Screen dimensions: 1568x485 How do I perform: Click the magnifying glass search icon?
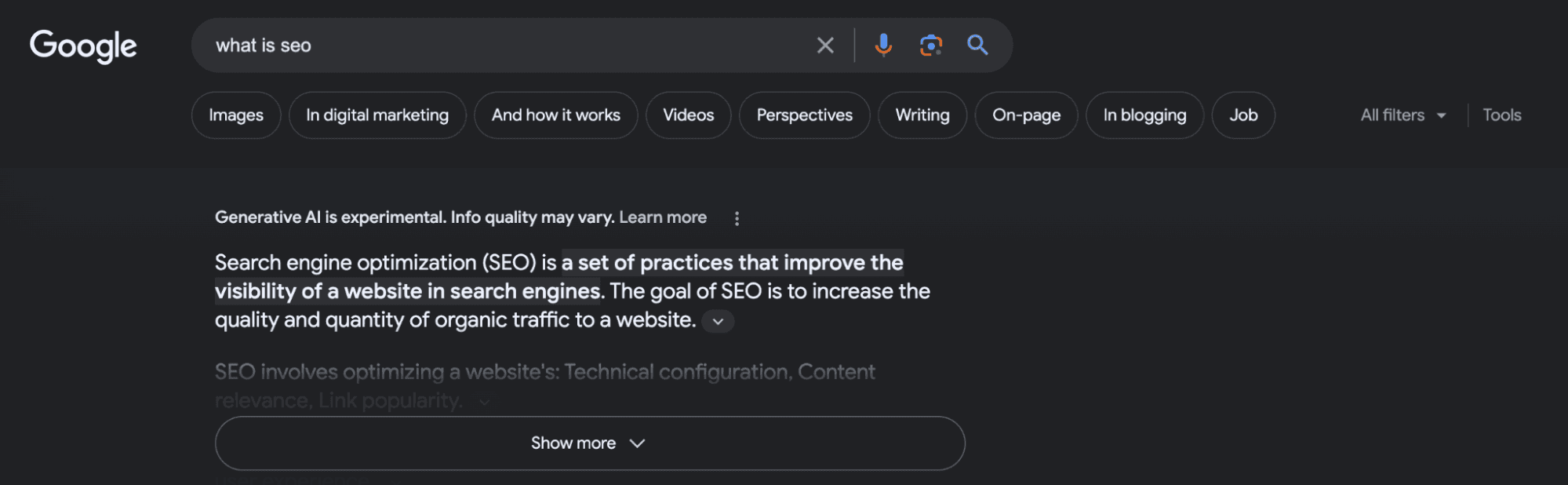coord(977,46)
